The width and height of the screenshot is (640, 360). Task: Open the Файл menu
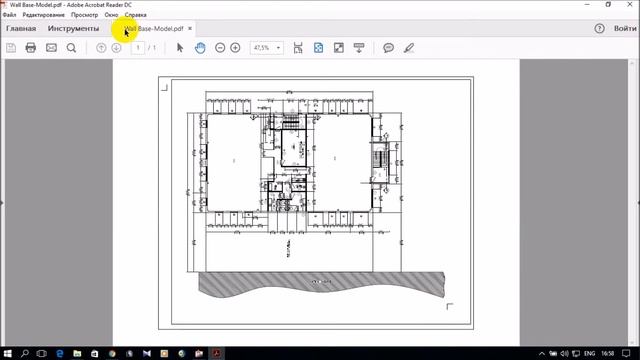tap(9, 15)
